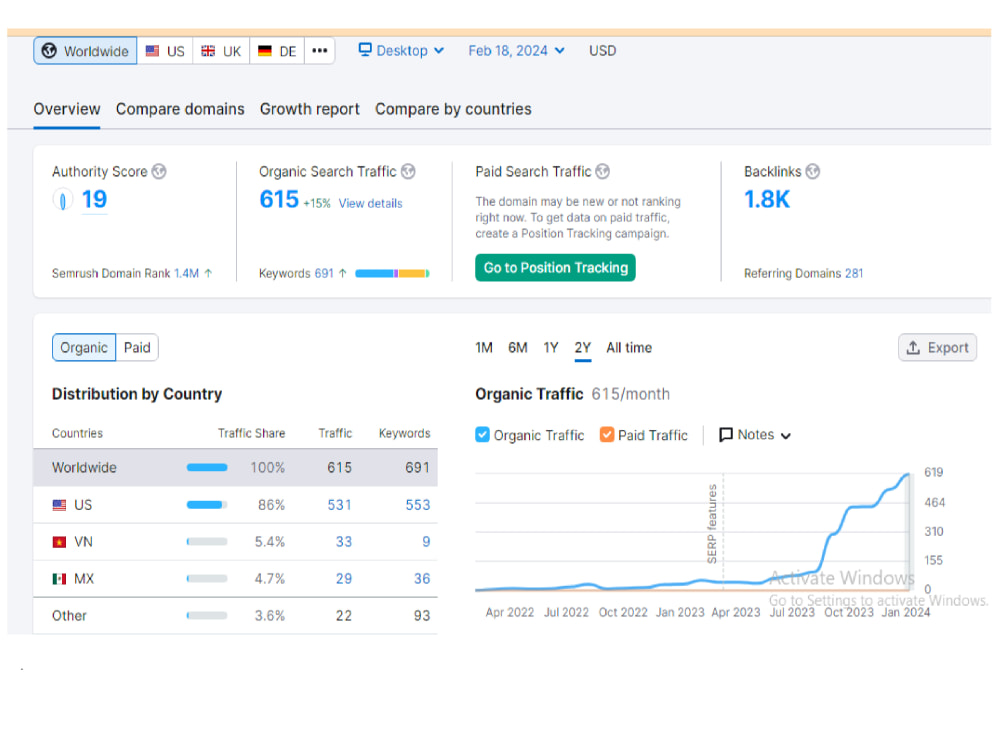The height and width of the screenshot is (750, 1000).
Task: Click the Notes comment icon
Action: [726, 434]
